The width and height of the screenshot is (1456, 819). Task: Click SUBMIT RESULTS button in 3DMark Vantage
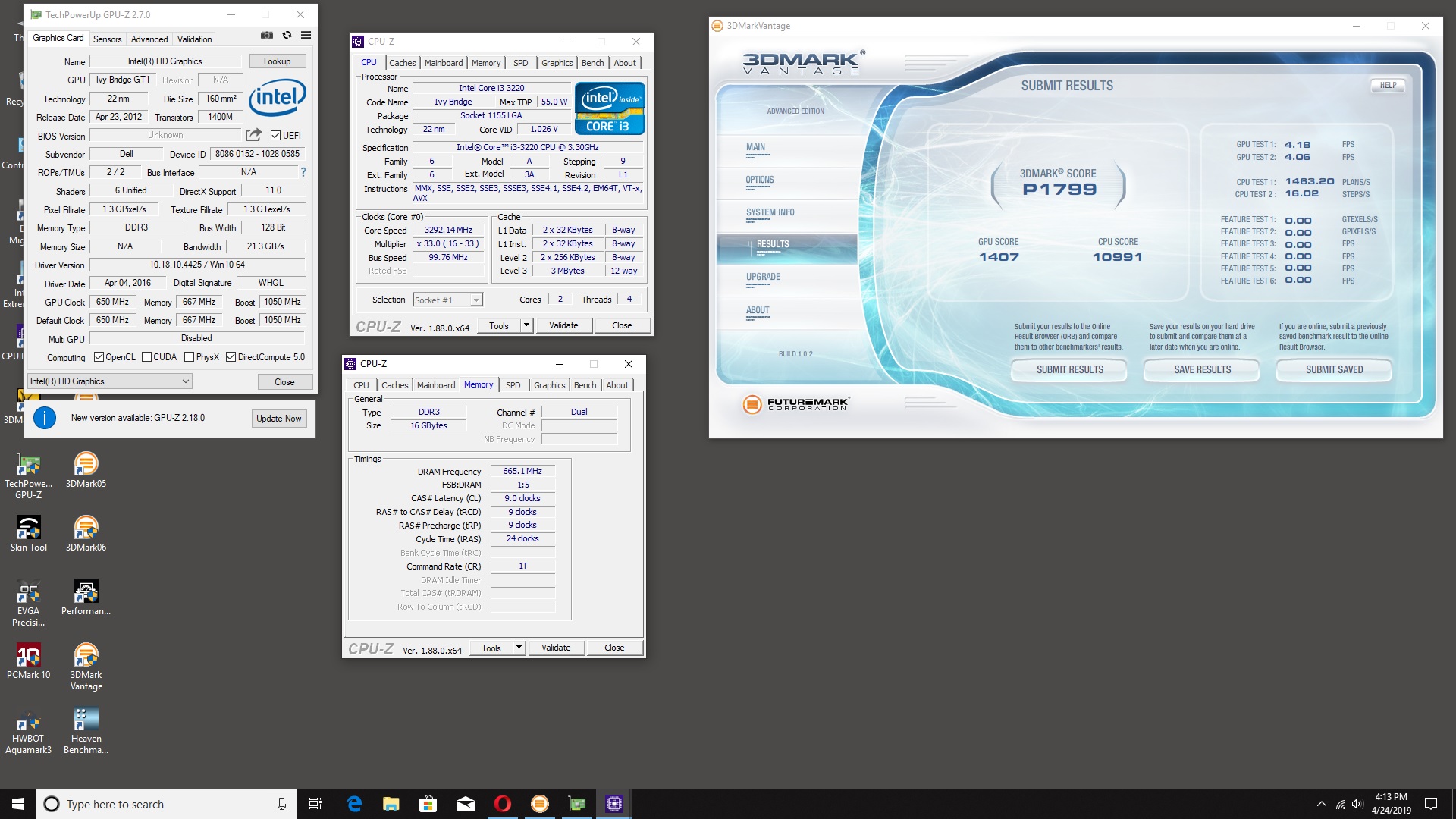[1070, 370]
